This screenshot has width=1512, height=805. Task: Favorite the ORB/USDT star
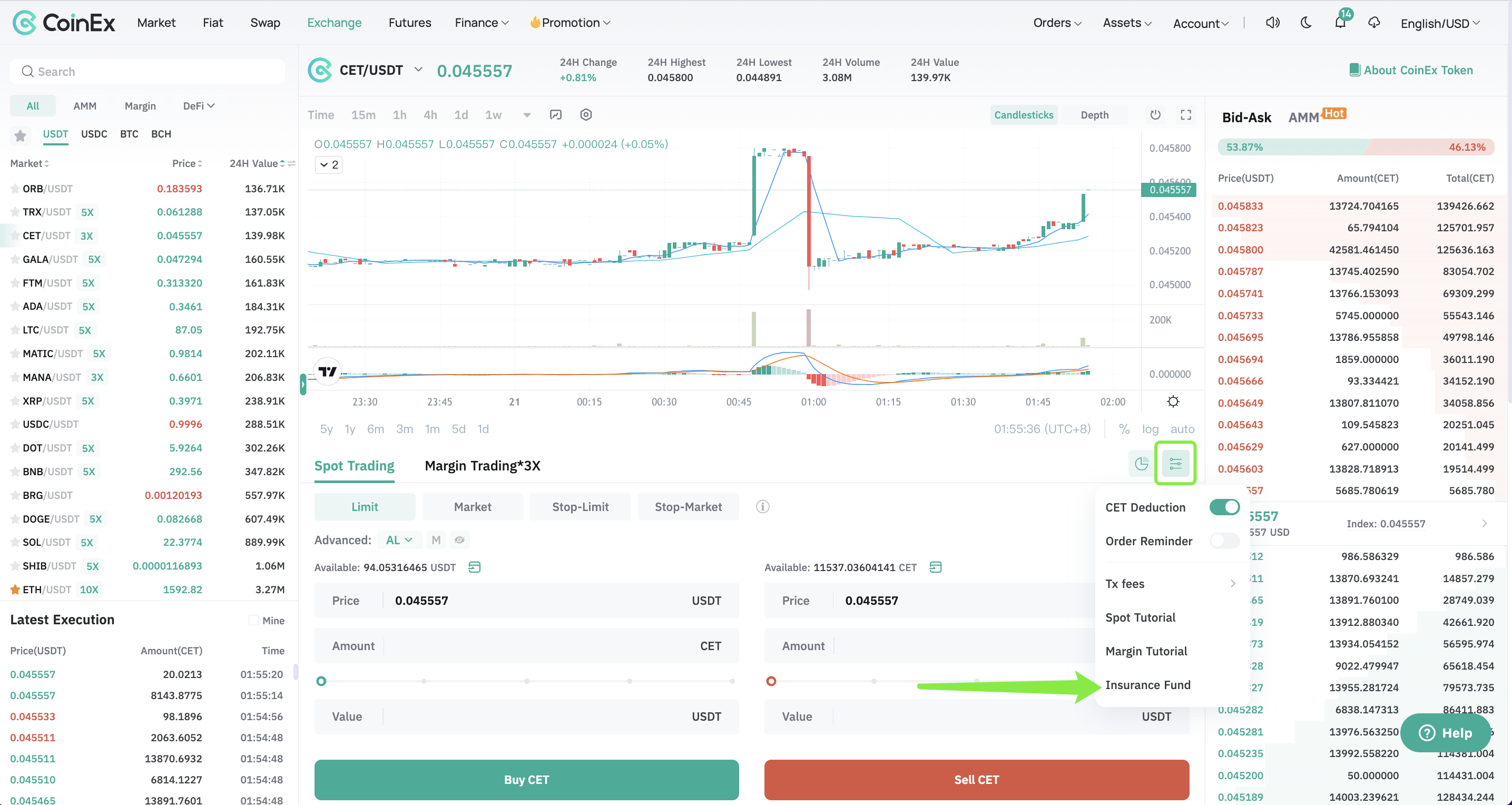pyautogui.click(x=15, y=189)
